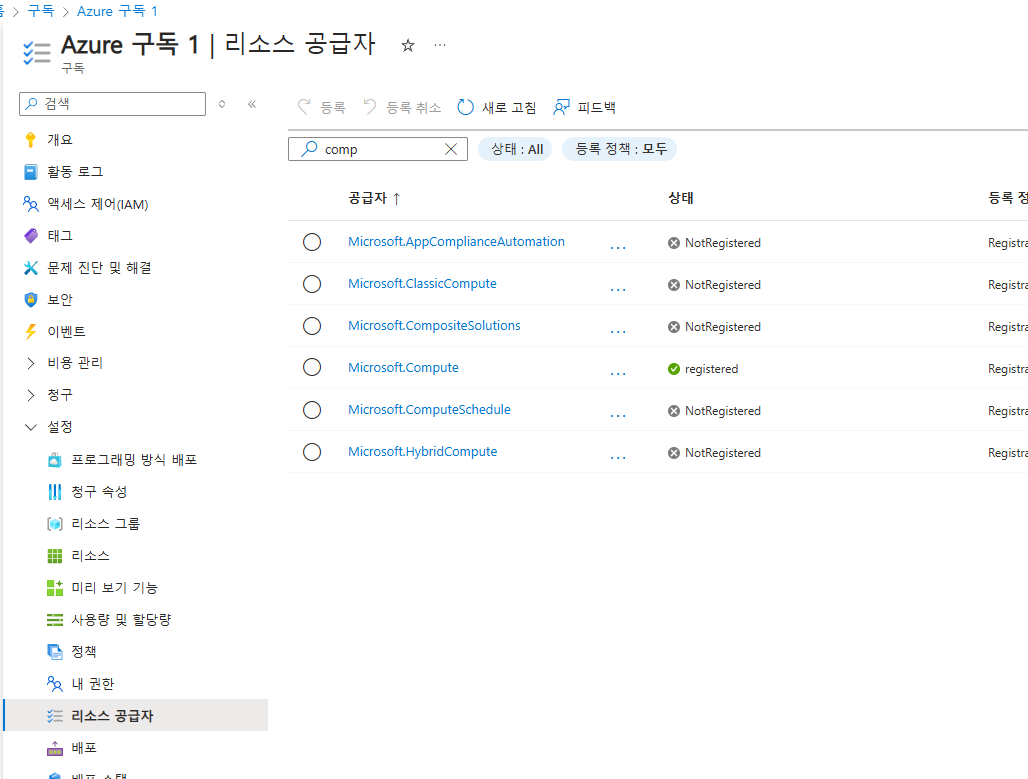
Task: Expand the 비용 관리 section
Action: 31,363
